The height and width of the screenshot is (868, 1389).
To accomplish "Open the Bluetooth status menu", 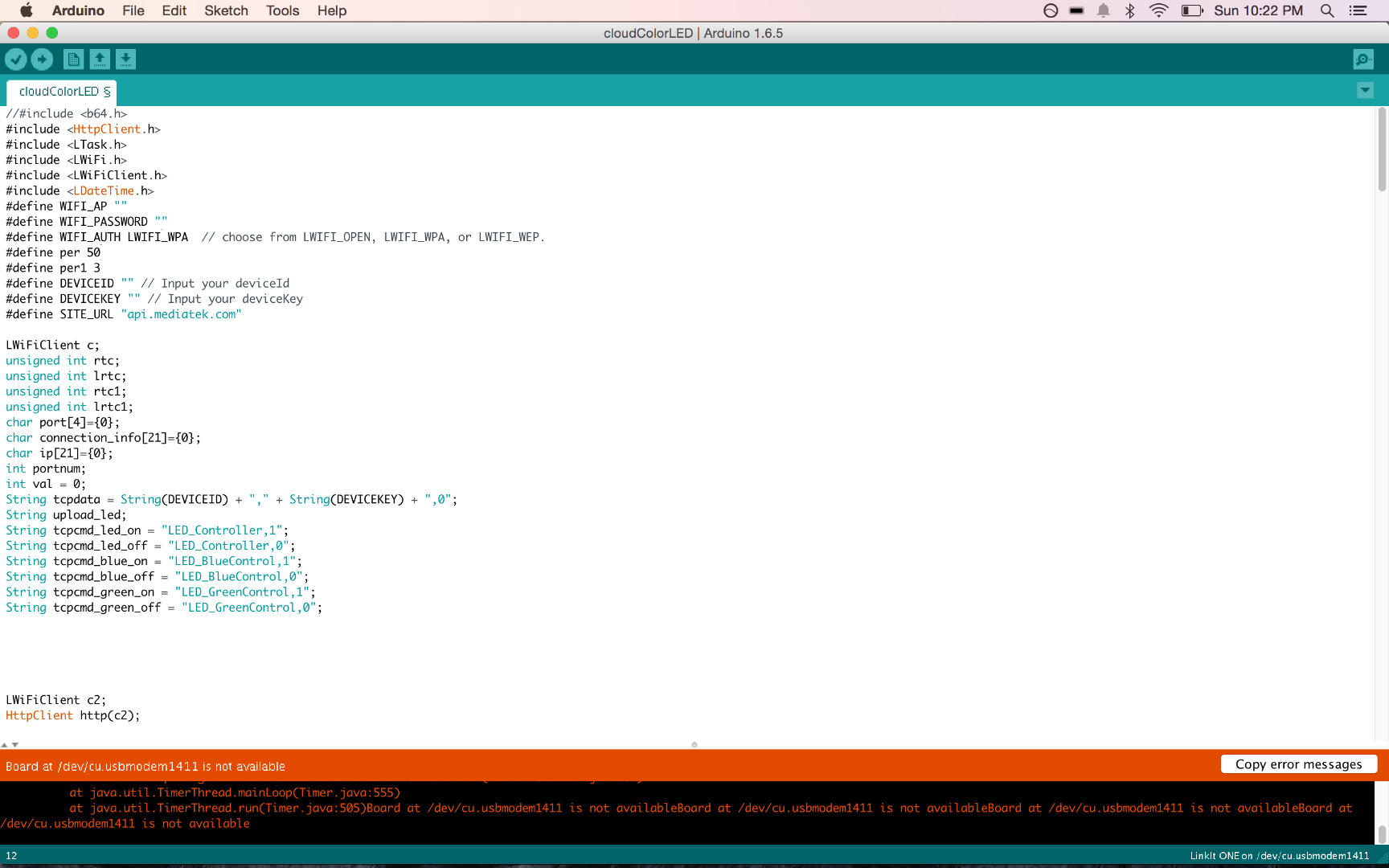I will [x=1130, y=10].
